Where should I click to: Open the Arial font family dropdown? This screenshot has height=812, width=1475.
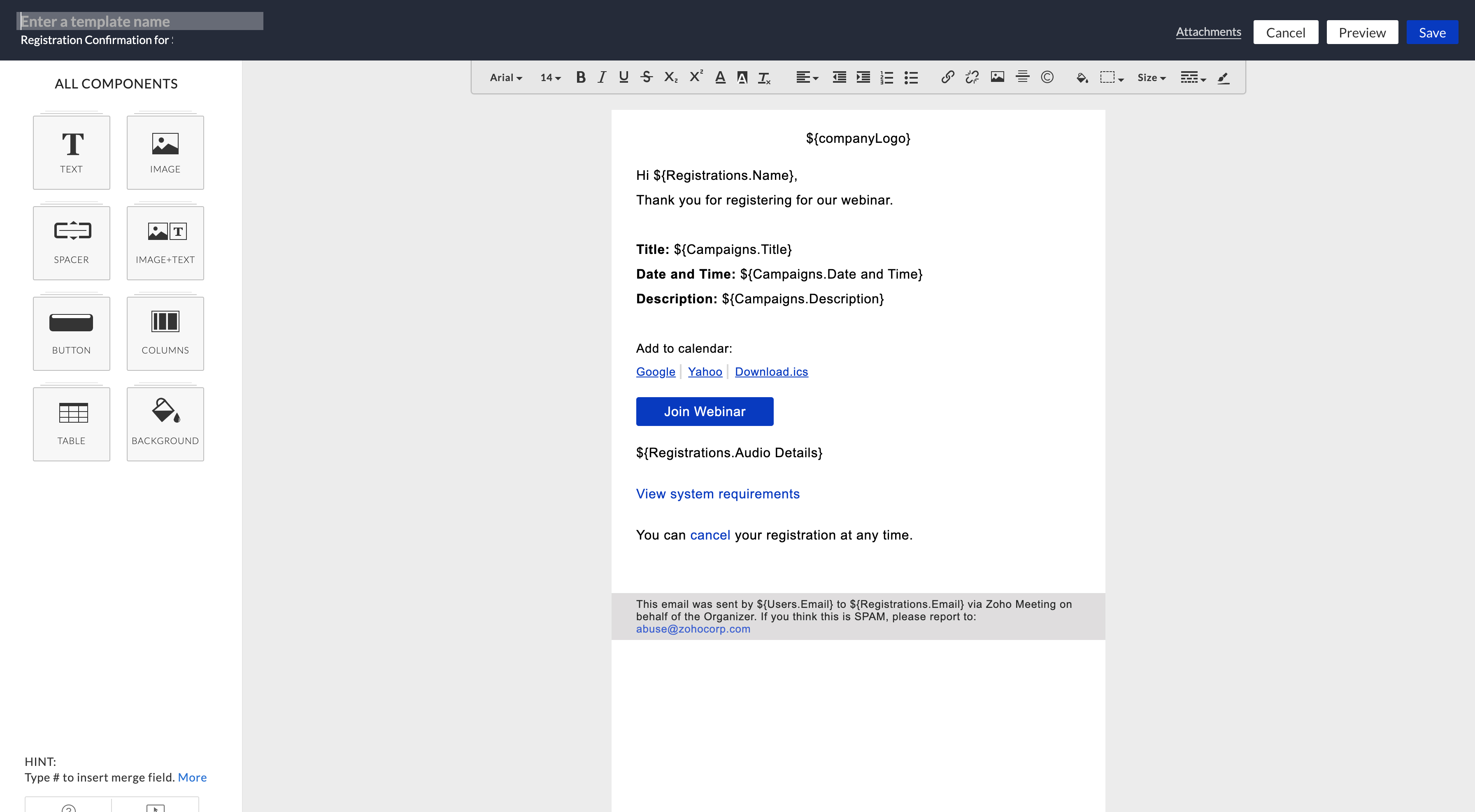[x=505, y=77]
